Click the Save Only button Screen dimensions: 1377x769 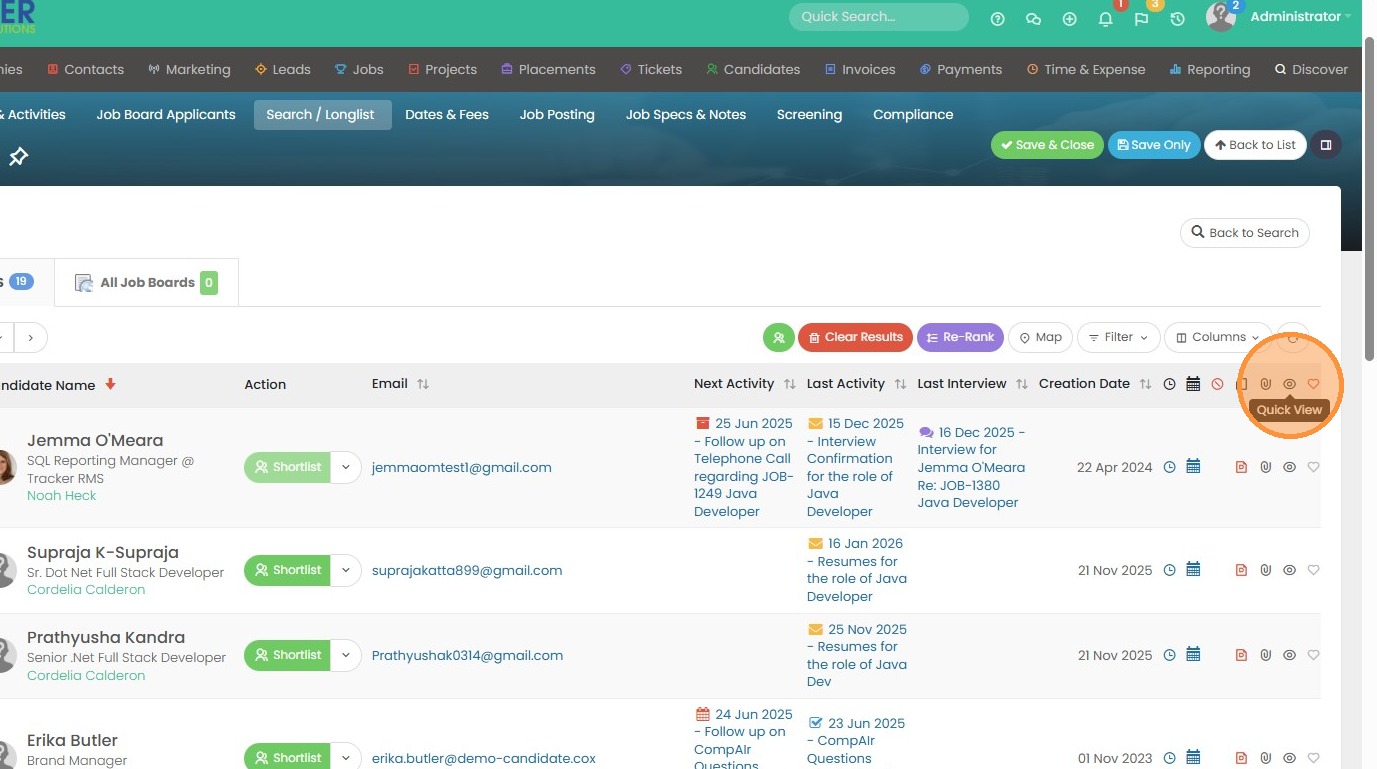pyautogui.click(x=1154, y=145)
